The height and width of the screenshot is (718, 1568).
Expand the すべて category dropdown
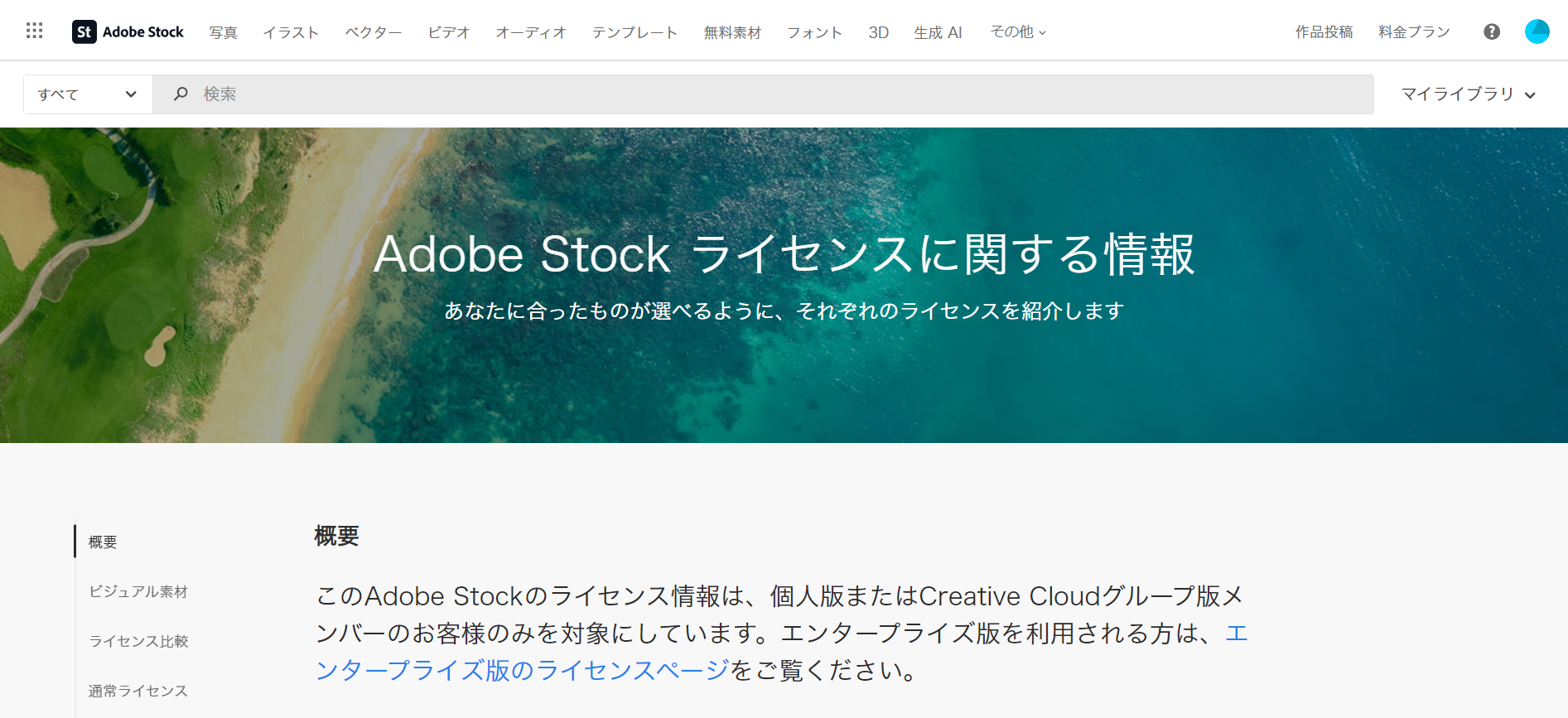pyautogui.click(x=87, y=94)
